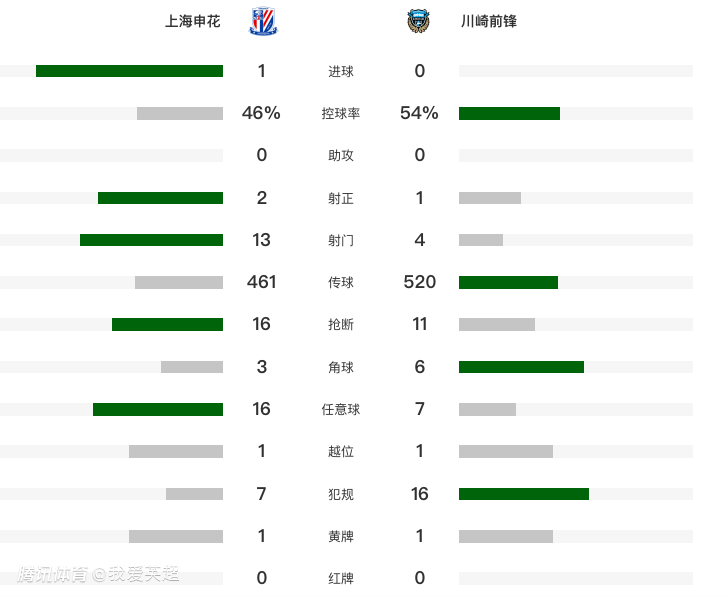
Task: Click Kawasaki's green 角球 bar
Action: click(521, 367)
